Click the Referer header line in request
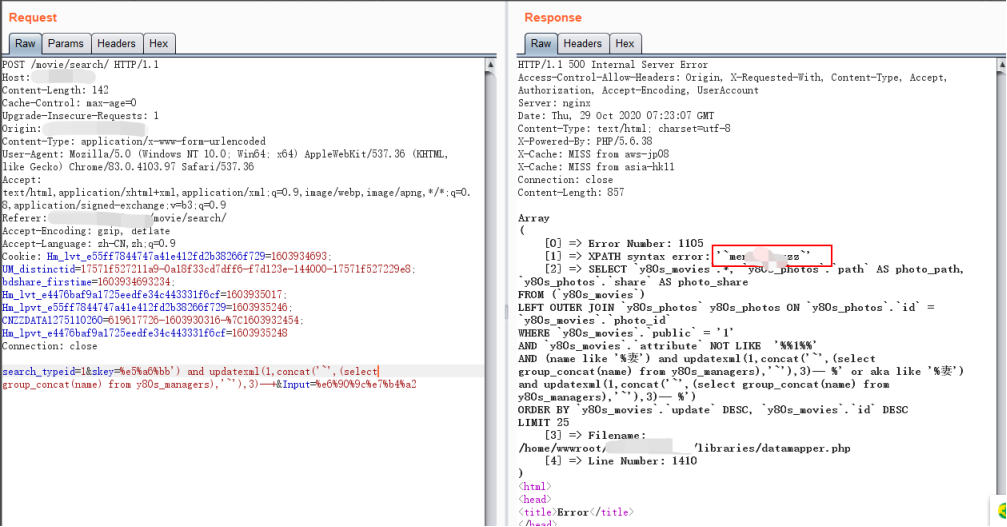The image size is (1007, 527). point(114,218)
